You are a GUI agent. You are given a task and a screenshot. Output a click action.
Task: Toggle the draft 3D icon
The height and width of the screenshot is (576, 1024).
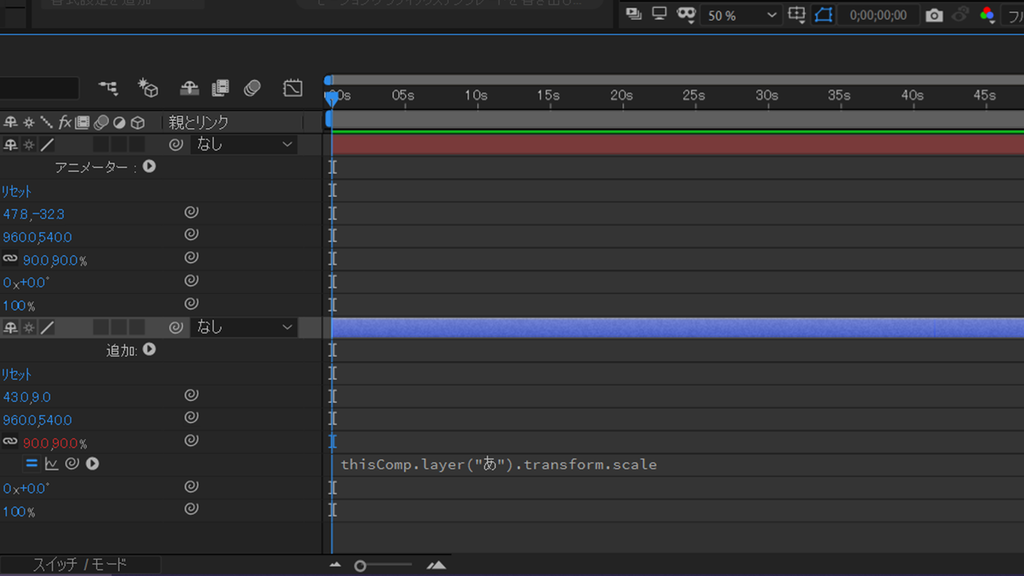tap(148, 88)
